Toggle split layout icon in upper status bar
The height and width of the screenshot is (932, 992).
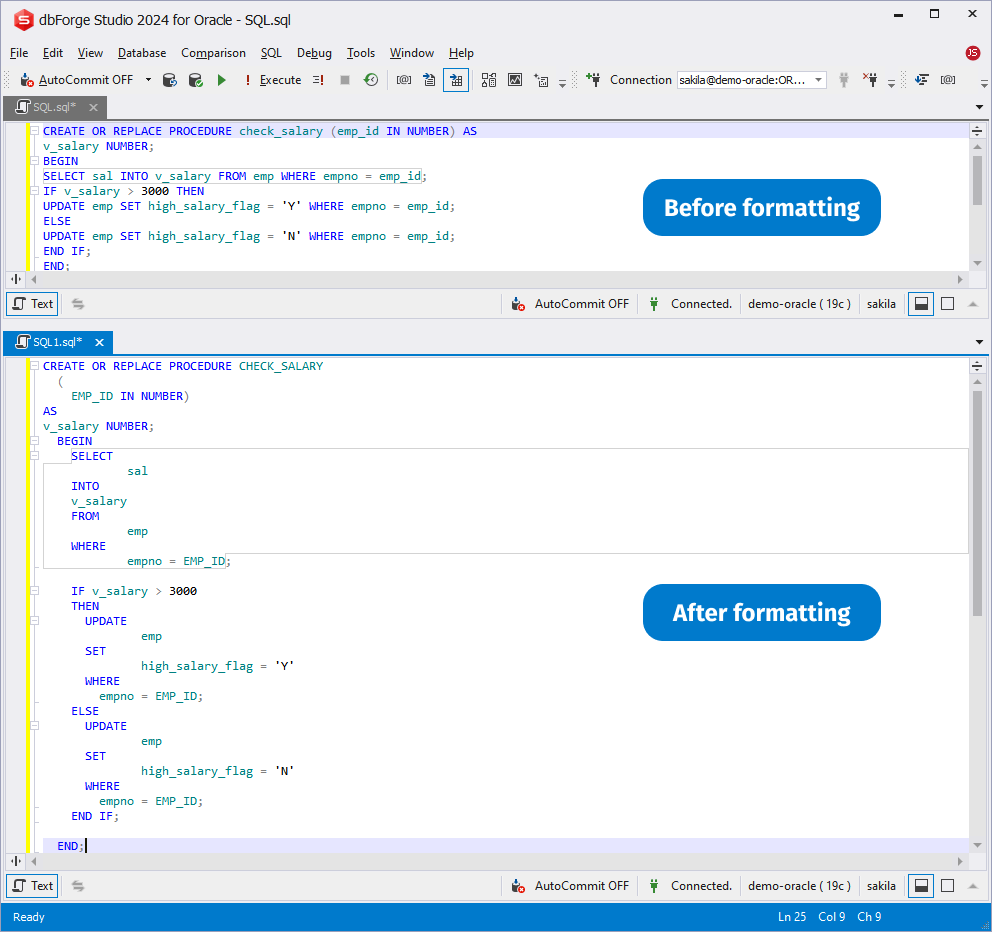(x=921, y=304)
